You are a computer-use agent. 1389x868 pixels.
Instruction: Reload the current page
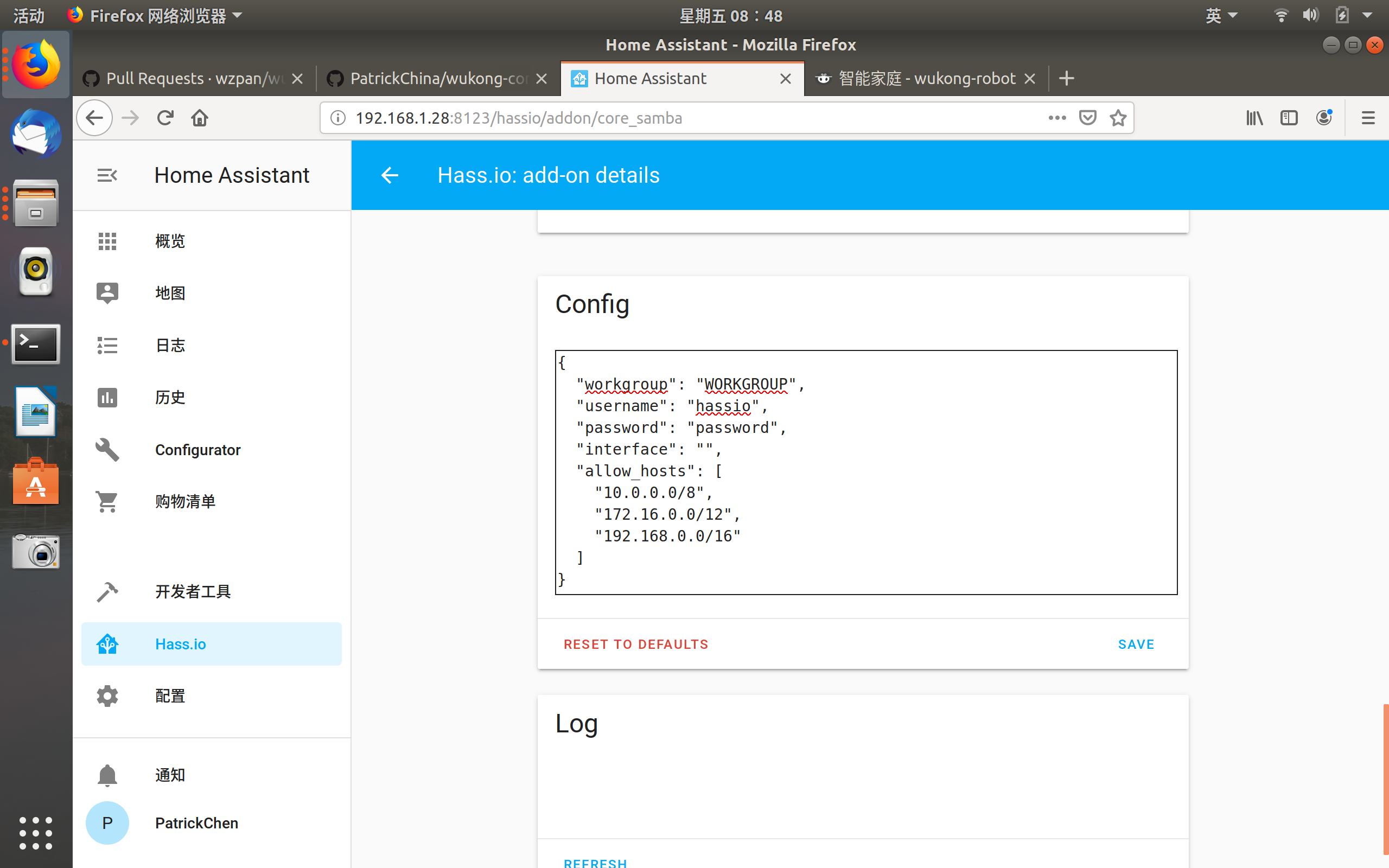click(x=165, y=118)
